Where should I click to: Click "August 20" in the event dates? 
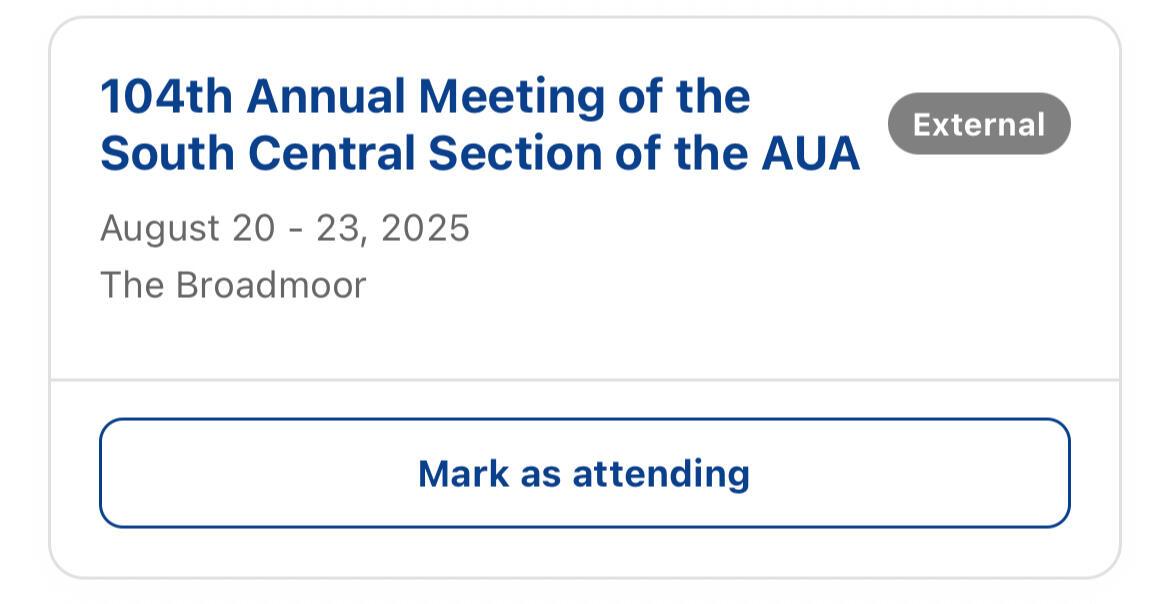187,229
